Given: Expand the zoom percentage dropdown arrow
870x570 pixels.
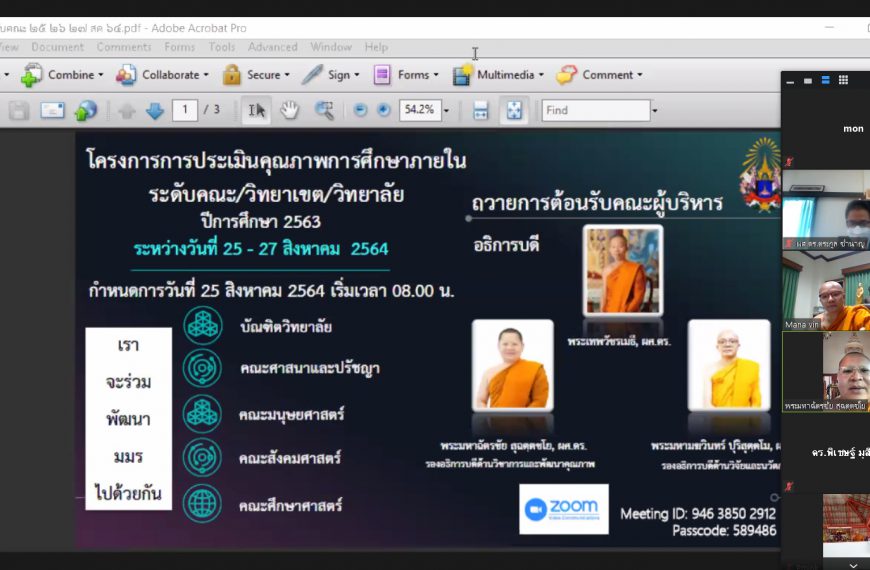Looking at the screenshot, I should pyautogui.click(x=446, y=110).
